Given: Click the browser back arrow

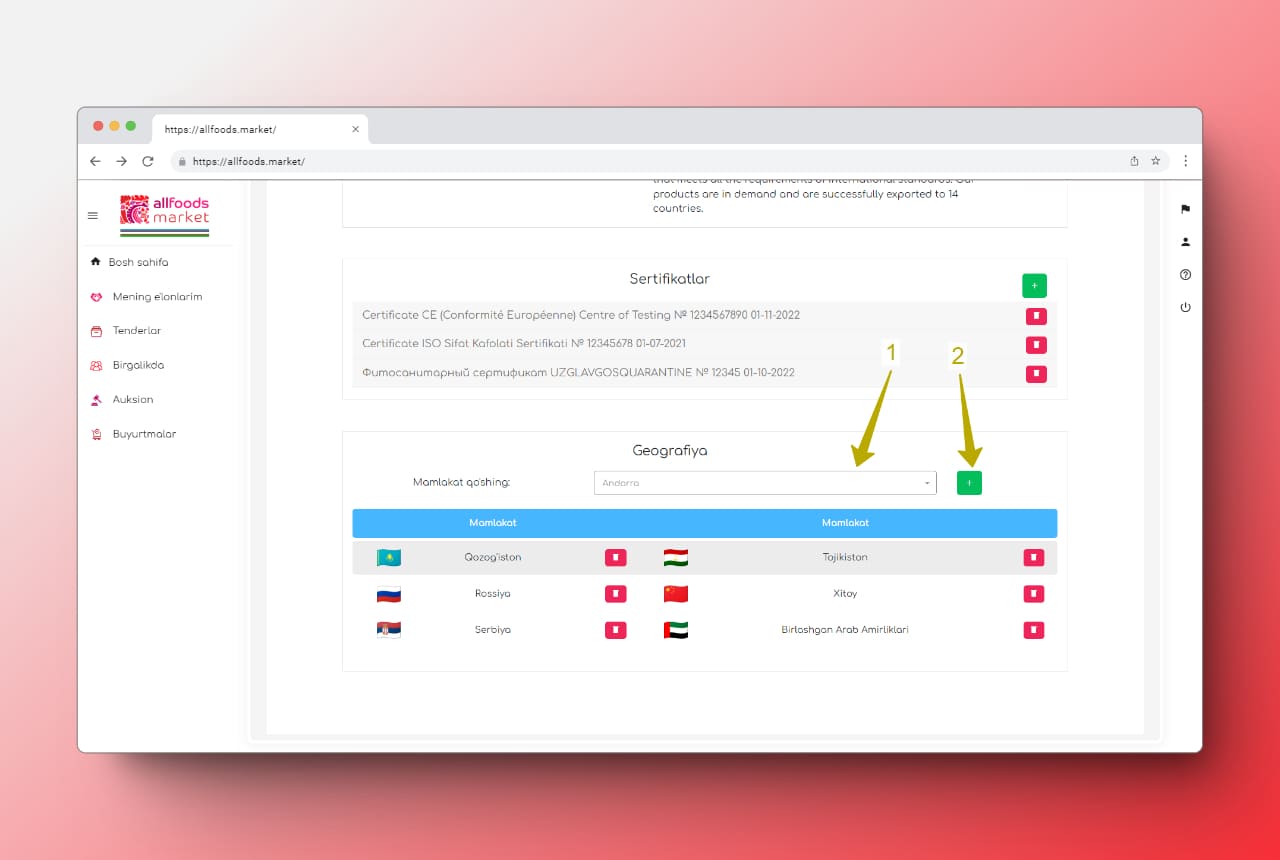Looking at the screenshot, I should [95, 161].
